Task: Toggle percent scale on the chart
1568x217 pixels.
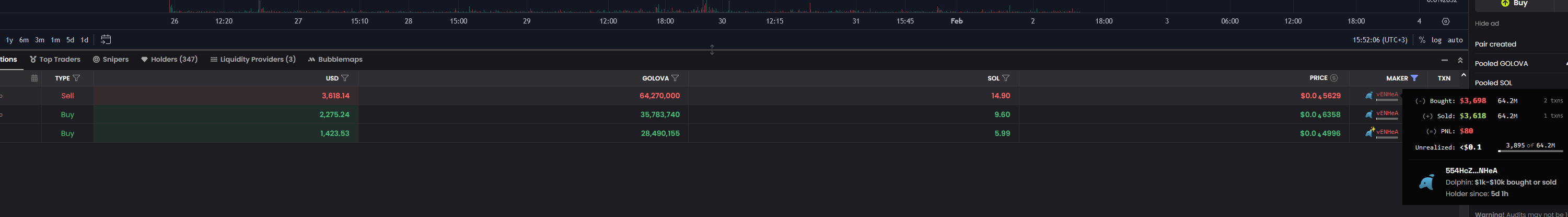Action: pos(1422,40)
